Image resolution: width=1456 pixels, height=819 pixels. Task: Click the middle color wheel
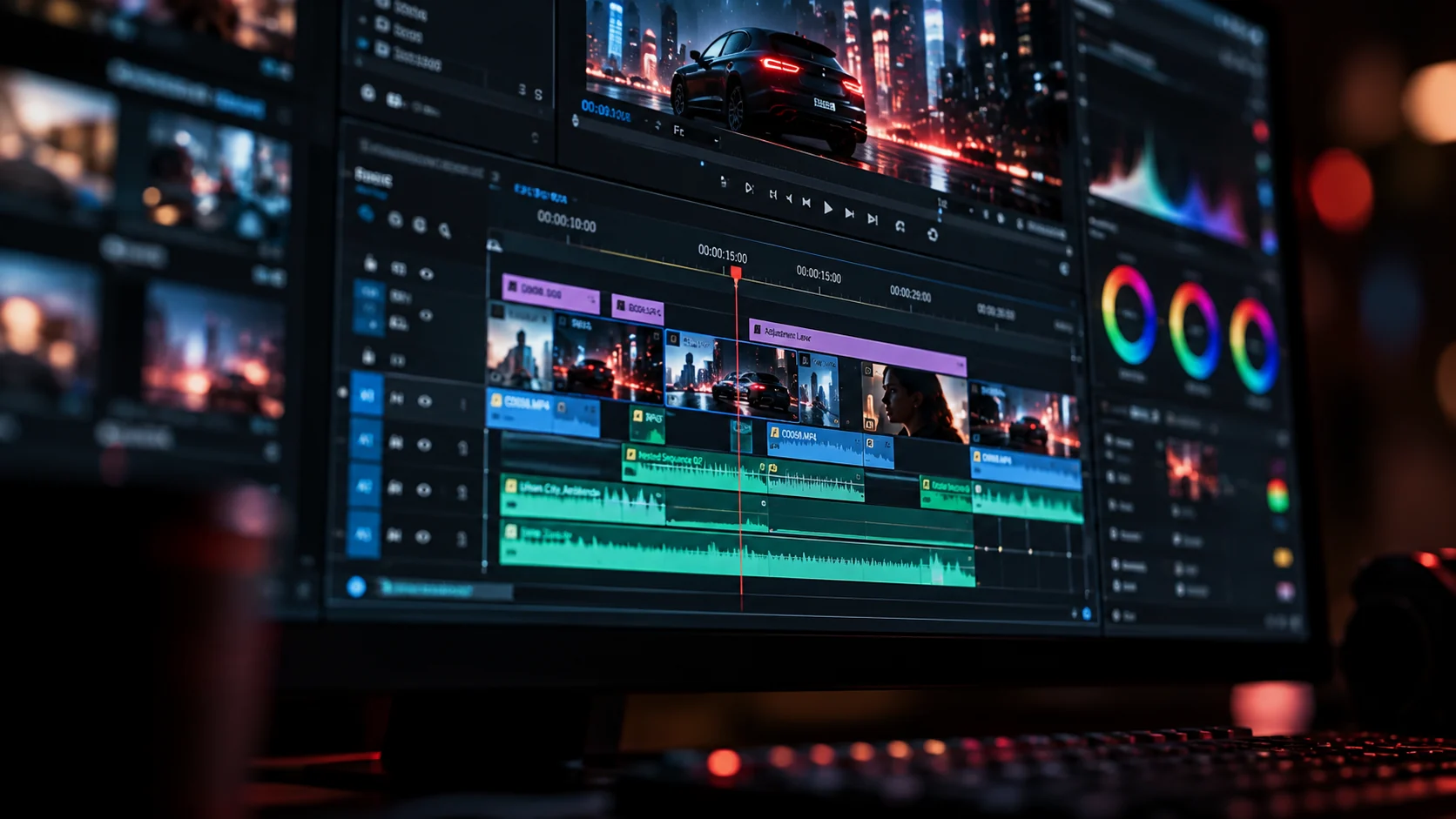[1193, 331]
